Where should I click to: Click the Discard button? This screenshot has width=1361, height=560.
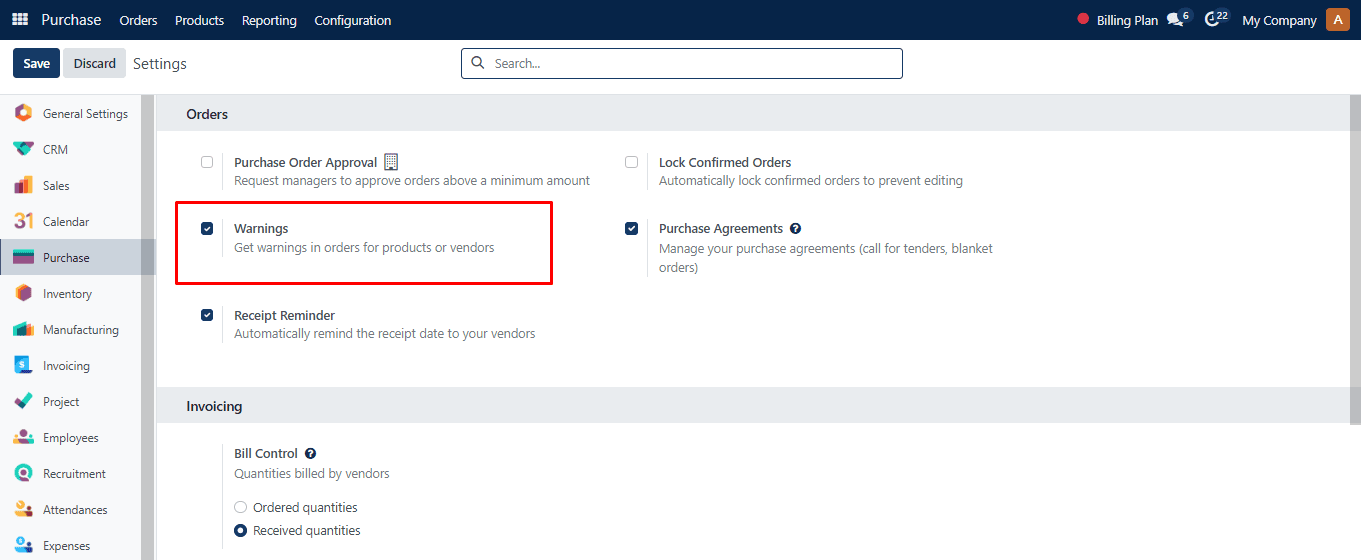[x=95, y=63]
